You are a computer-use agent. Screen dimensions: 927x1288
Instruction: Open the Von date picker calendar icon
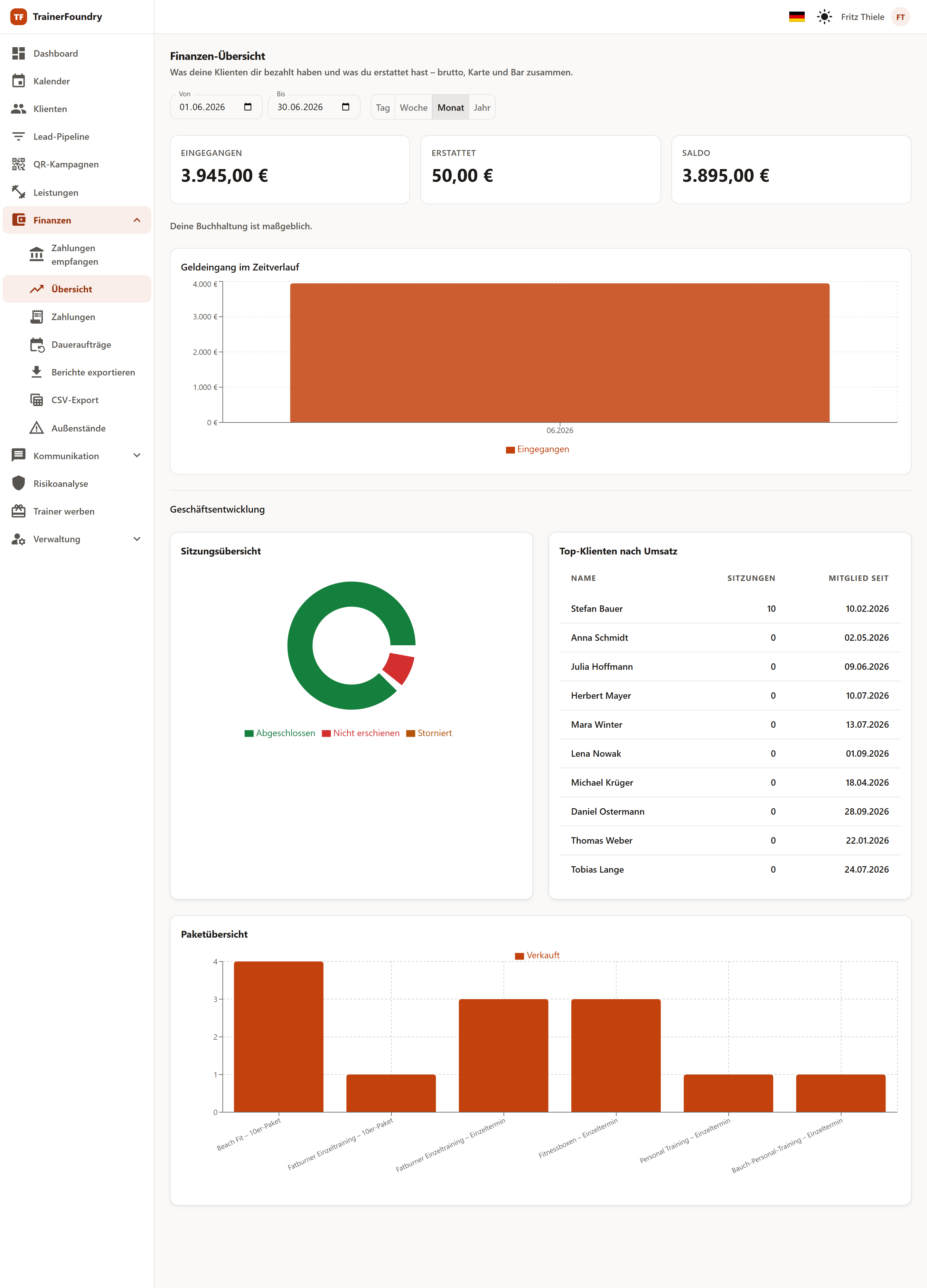pos(248,107)
